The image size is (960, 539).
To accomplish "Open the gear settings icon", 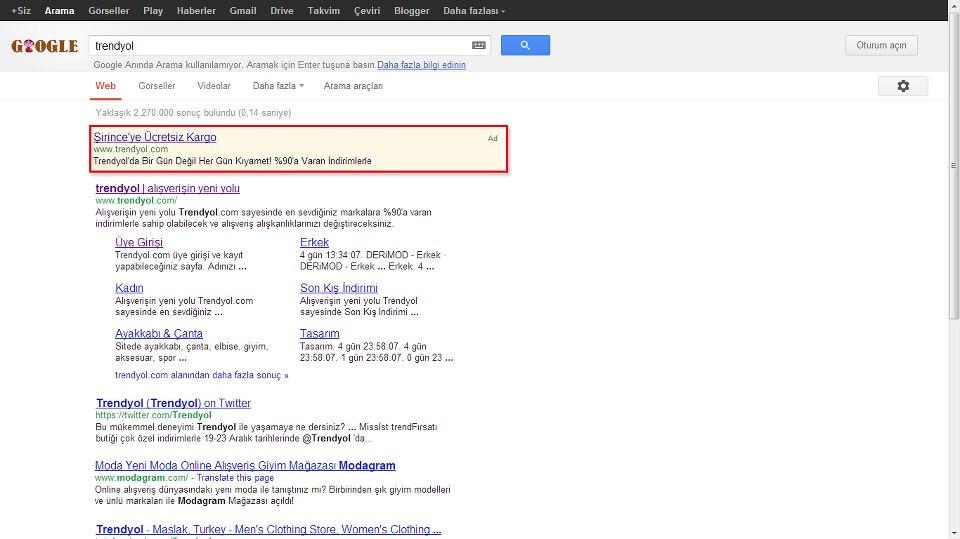I will click(903, 86).
